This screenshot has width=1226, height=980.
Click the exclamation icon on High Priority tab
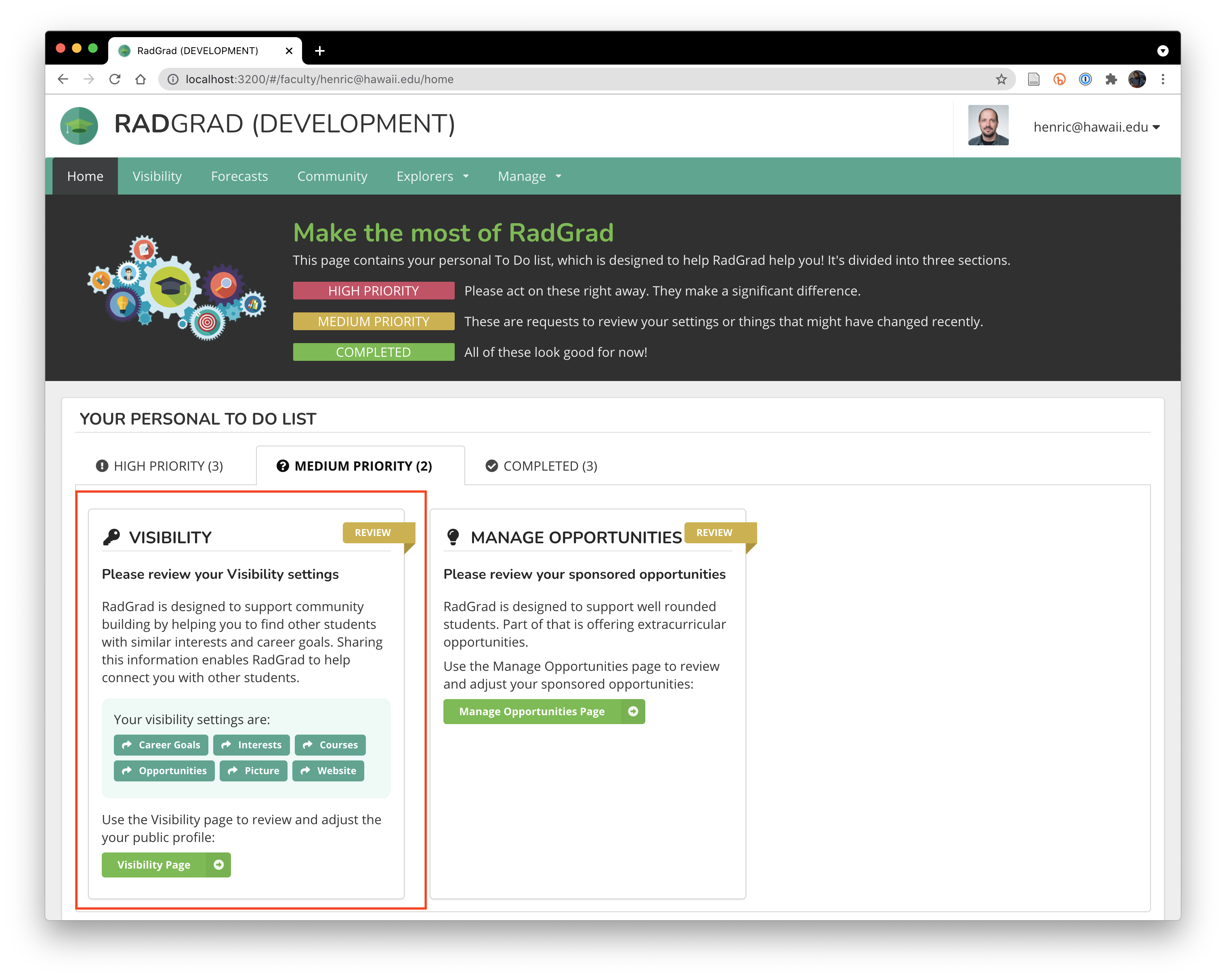click(102, 465)
